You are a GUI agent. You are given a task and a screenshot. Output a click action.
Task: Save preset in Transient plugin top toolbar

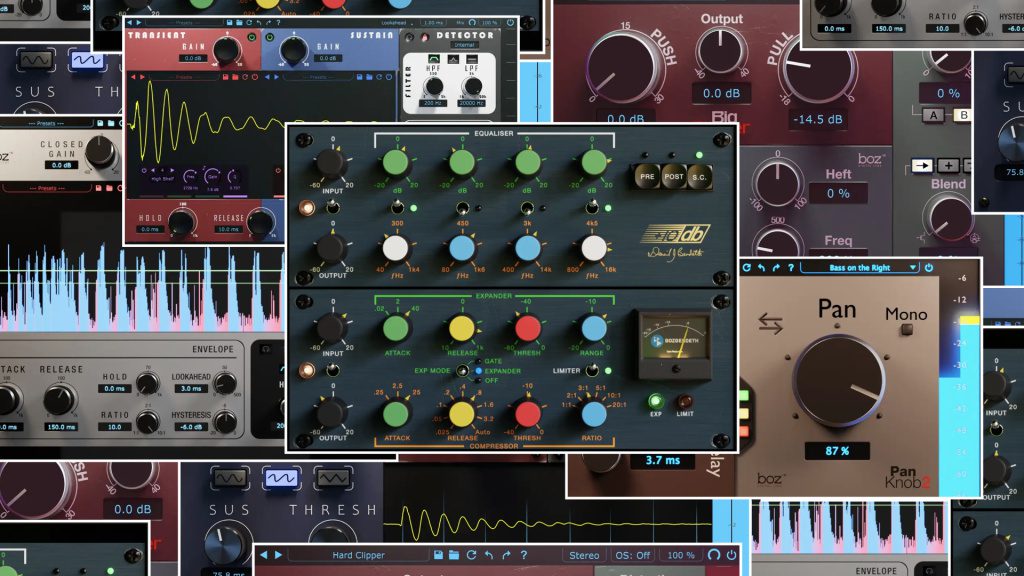coord(229,23)
